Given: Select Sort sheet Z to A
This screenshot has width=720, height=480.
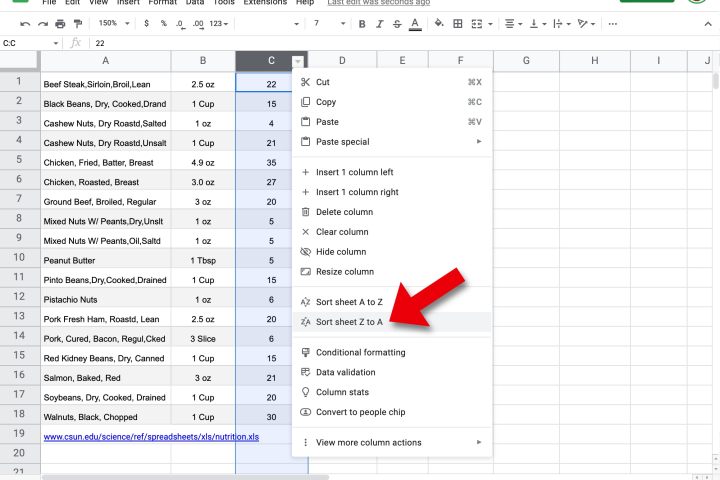Looking at the screenshot, I should click(392, 322).
